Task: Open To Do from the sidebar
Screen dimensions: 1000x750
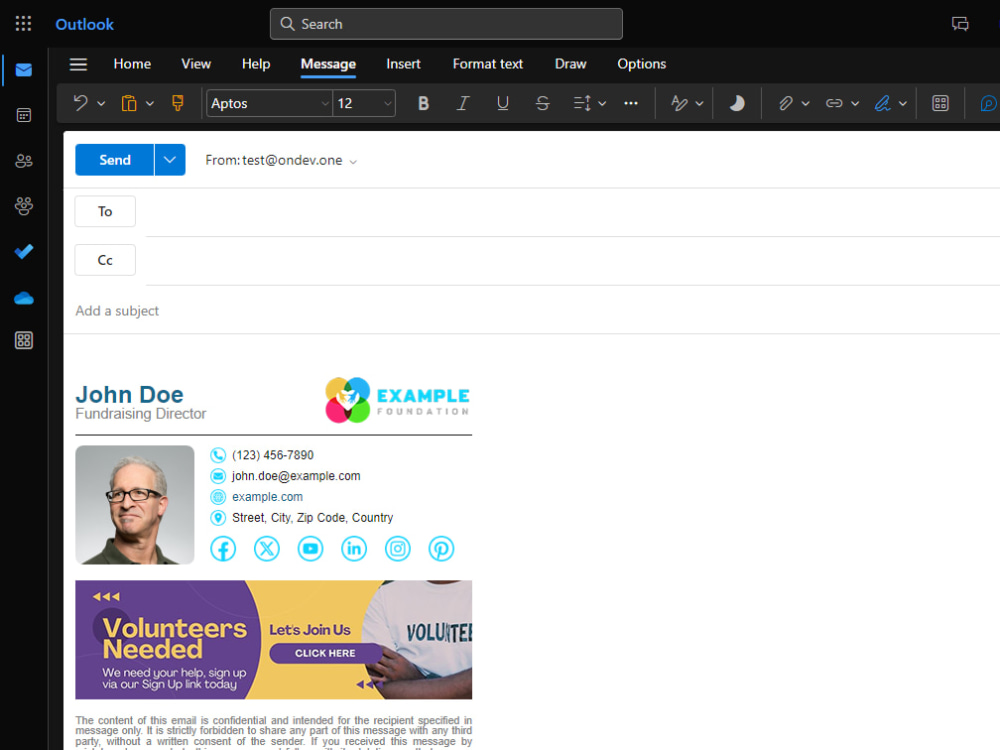Action: coord(23,252)
